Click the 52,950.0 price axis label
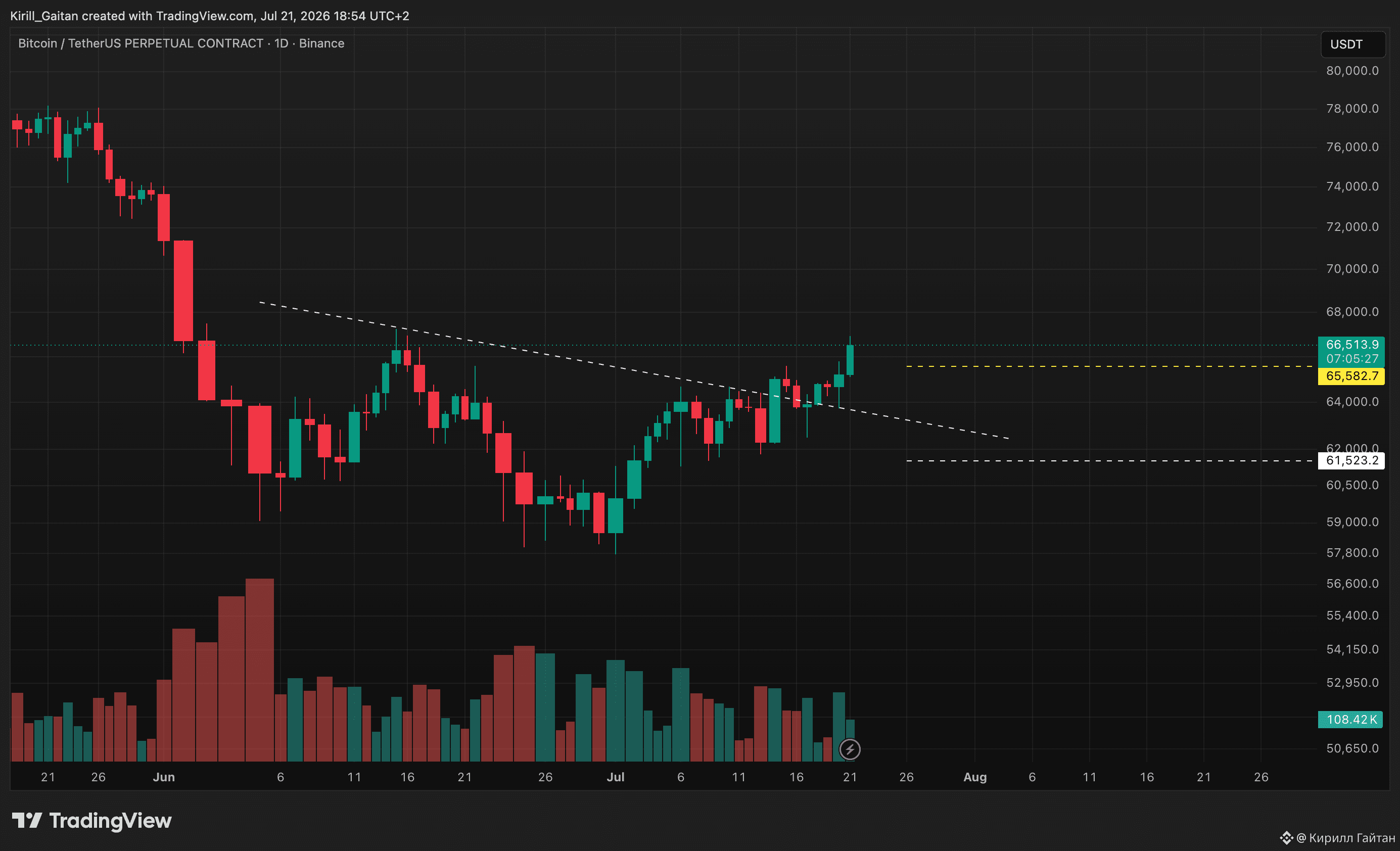The height and width of the screenshot is (851, 1400). point(1352,682)
